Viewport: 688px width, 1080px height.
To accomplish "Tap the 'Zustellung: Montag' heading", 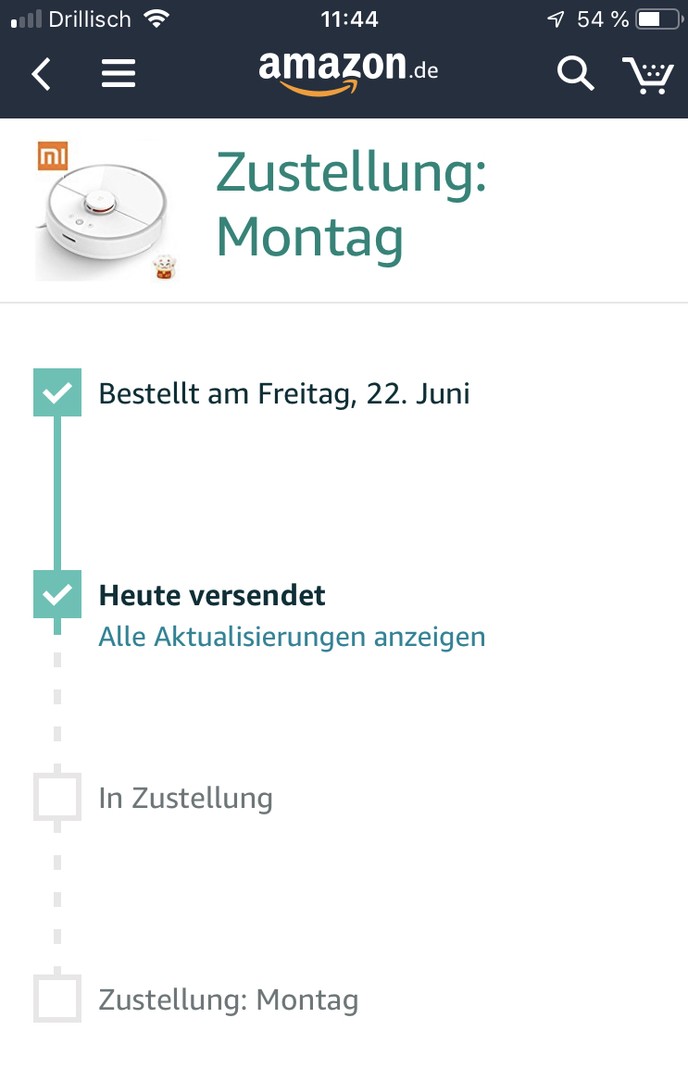I will 351,205.
